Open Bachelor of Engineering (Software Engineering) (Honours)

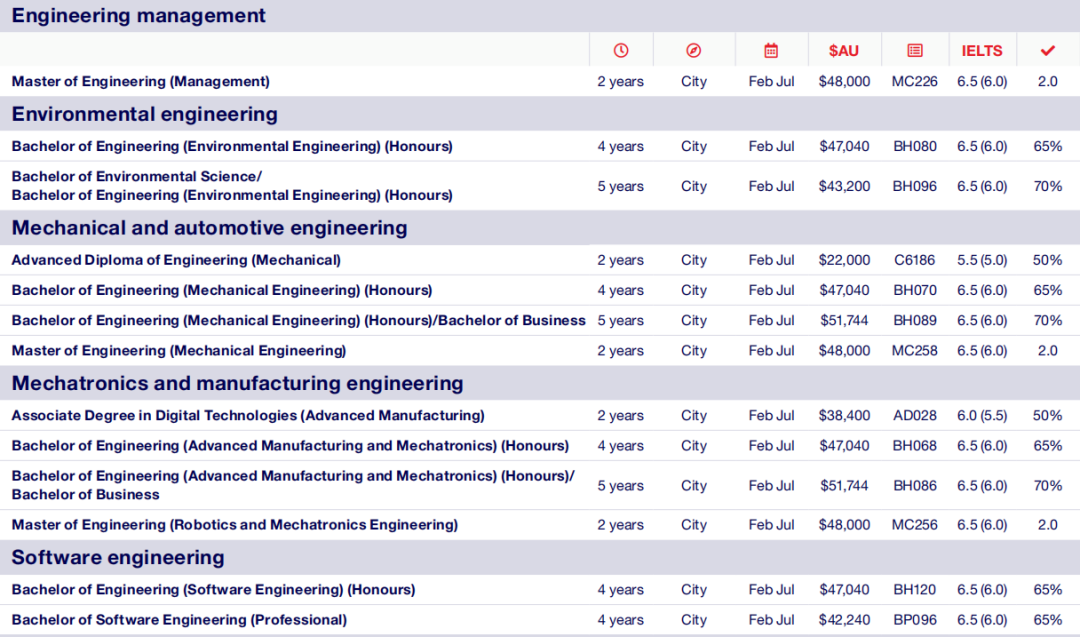(x=214, y=589)
